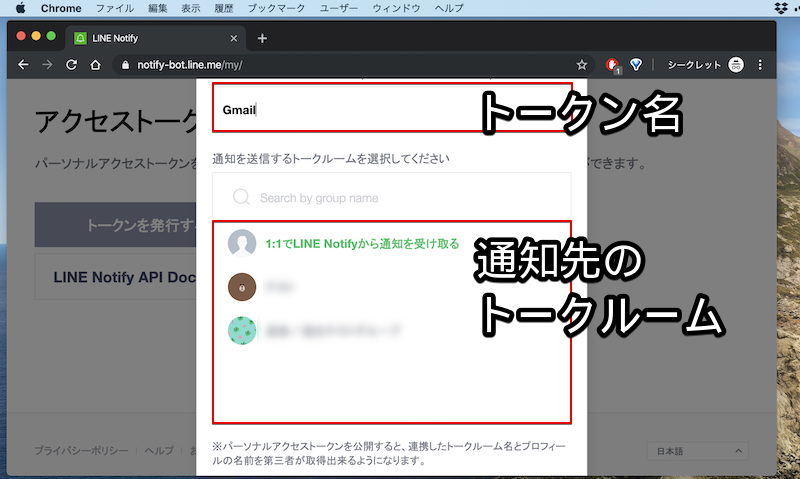Image resolution: width=800 pixels, height=479 pixels.
Task: Go to the browser home icon
Action: click(x=95, y=65)
